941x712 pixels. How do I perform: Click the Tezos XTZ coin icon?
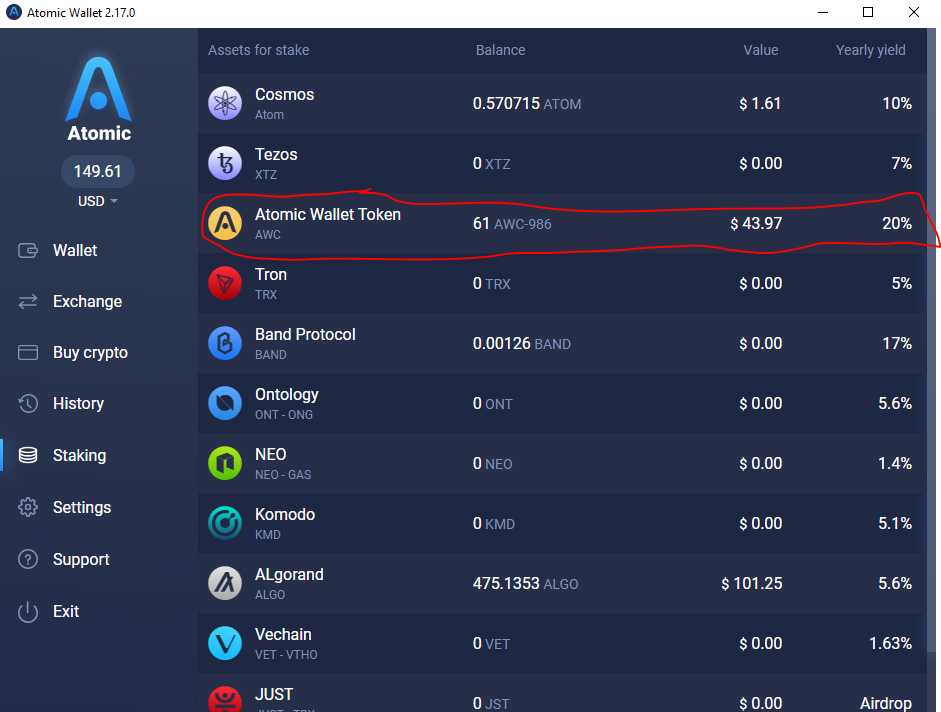[x=225, y=163]
